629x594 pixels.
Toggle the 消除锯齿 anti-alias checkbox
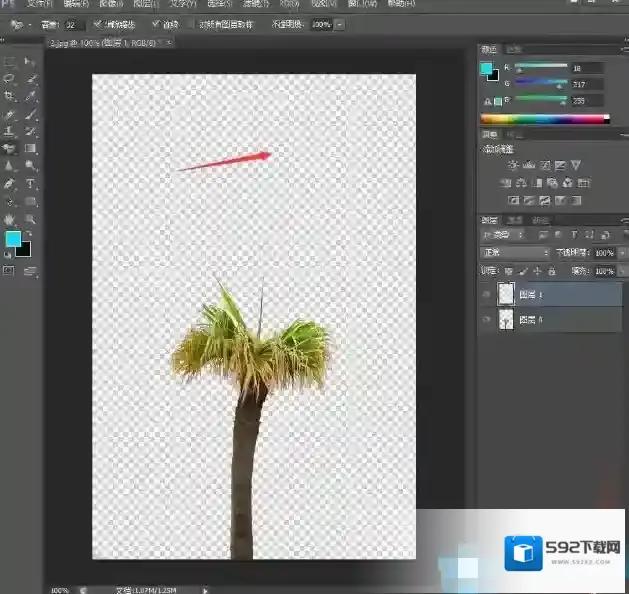coord(97,24)
